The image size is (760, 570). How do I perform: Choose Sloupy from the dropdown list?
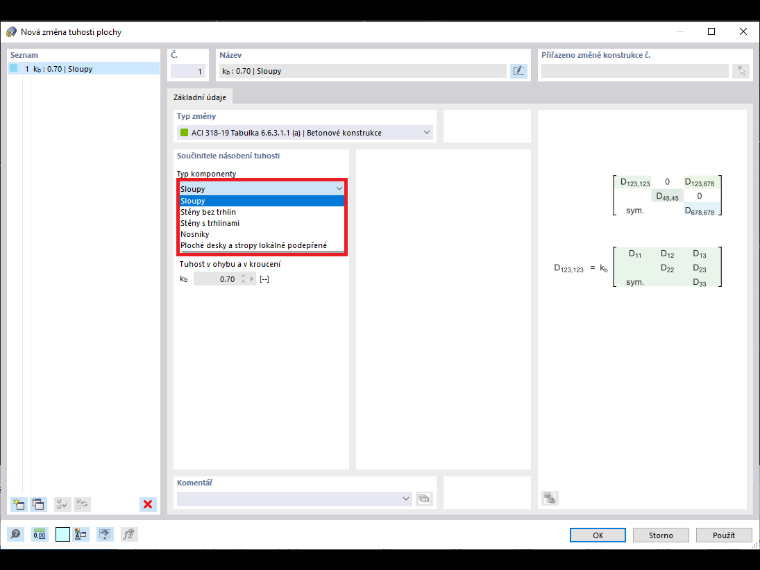262,201
